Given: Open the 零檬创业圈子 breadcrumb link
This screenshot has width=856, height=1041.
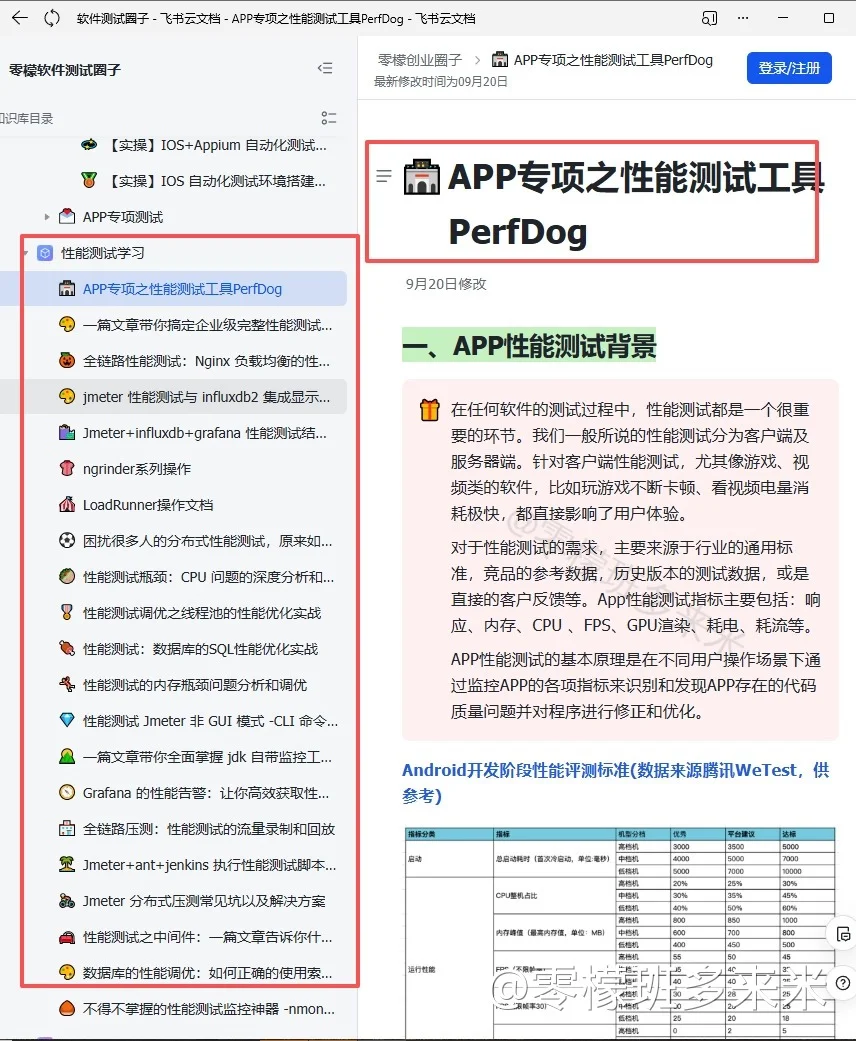Looking at the screenshot, I should pos(420,59).
